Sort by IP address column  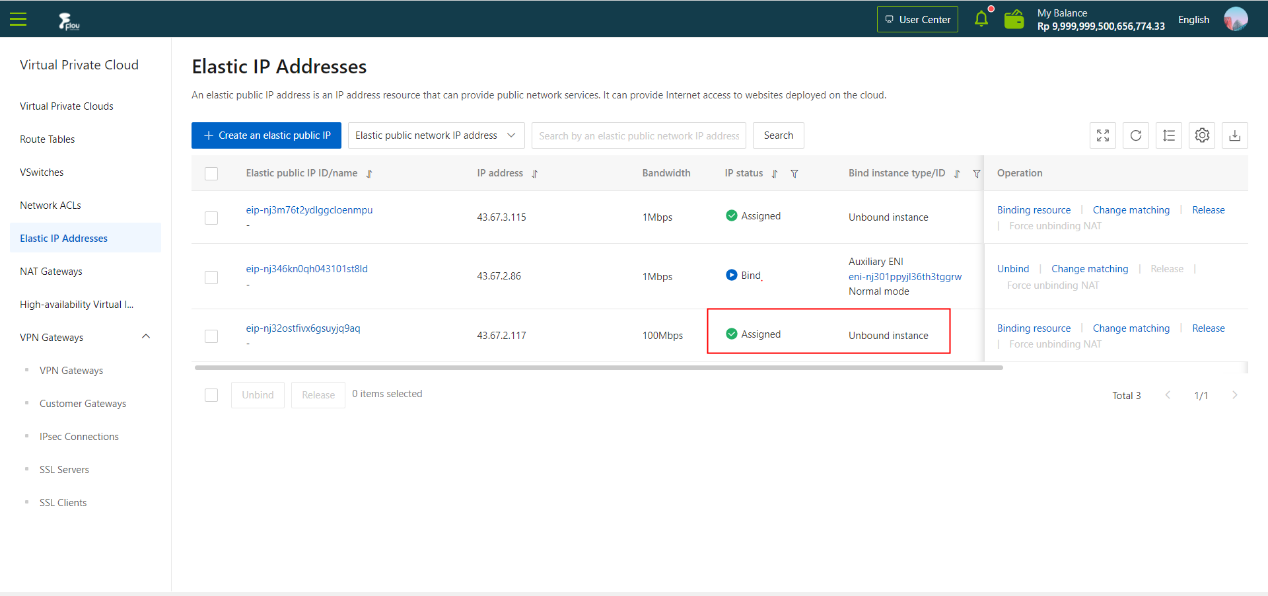(x=535, y=174)
